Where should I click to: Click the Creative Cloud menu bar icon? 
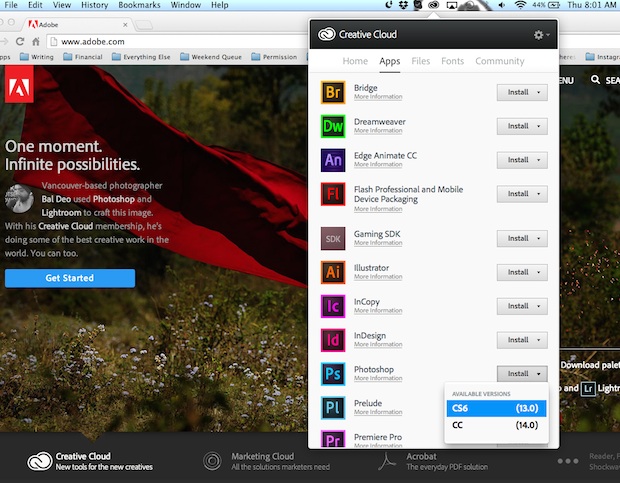pos(433,5)
